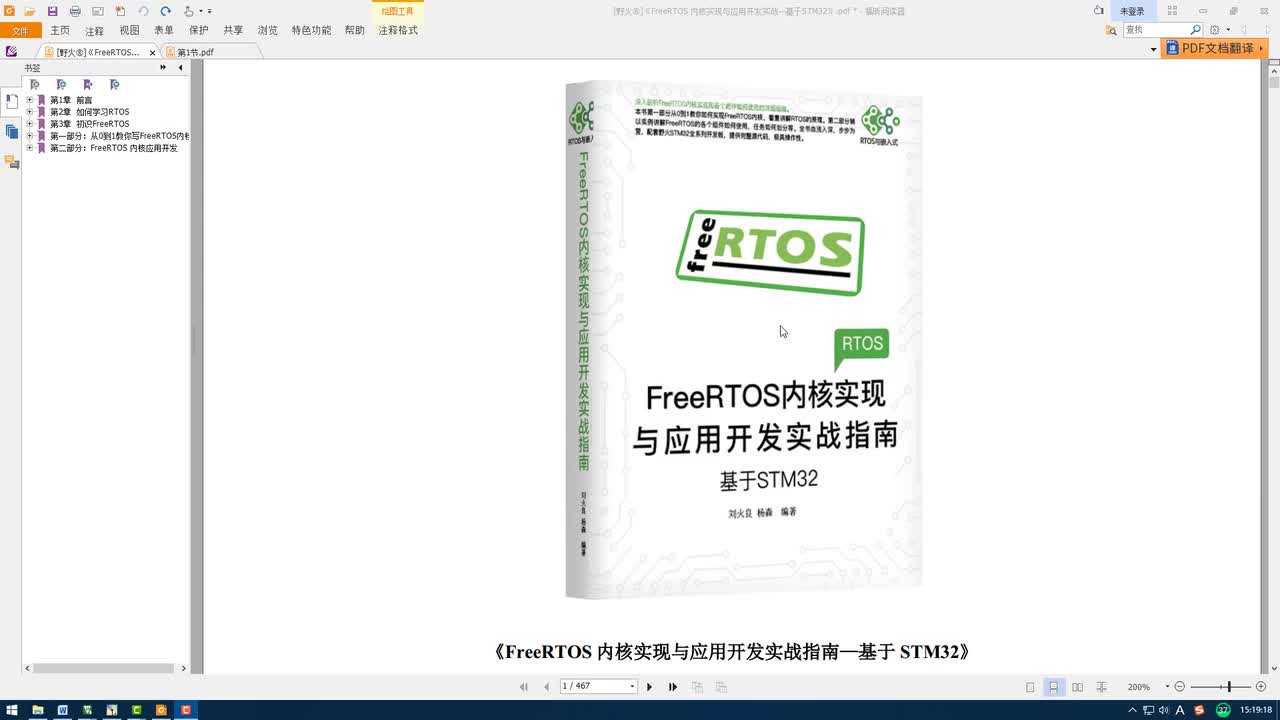Click the fourth bookmark tool icon
This screenshot has height=720, width=1280.
tap(114, 85)
